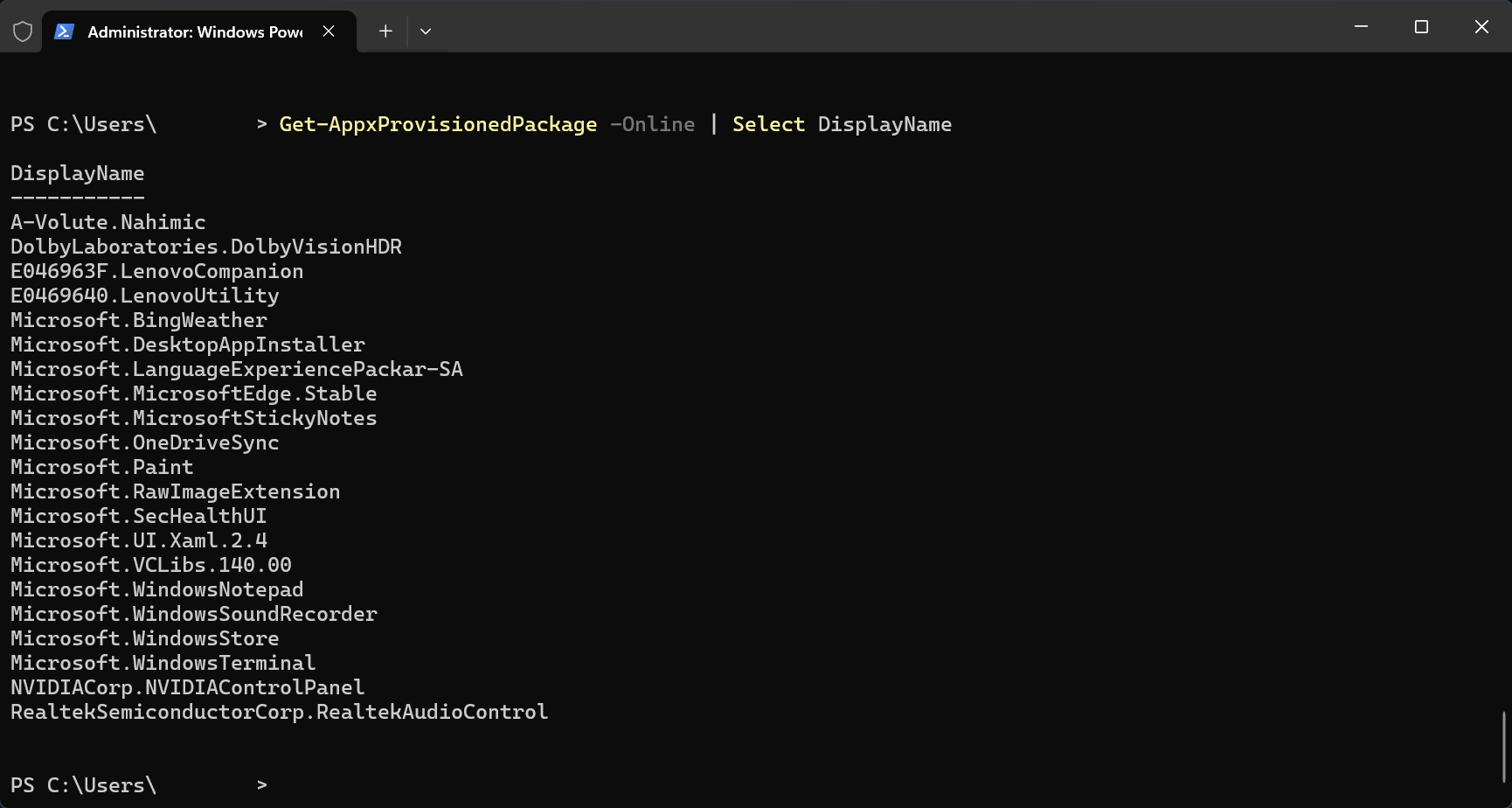Maximize the terminal window
The width and height of the screenshot is (1512, 808).
[1421, 27]
